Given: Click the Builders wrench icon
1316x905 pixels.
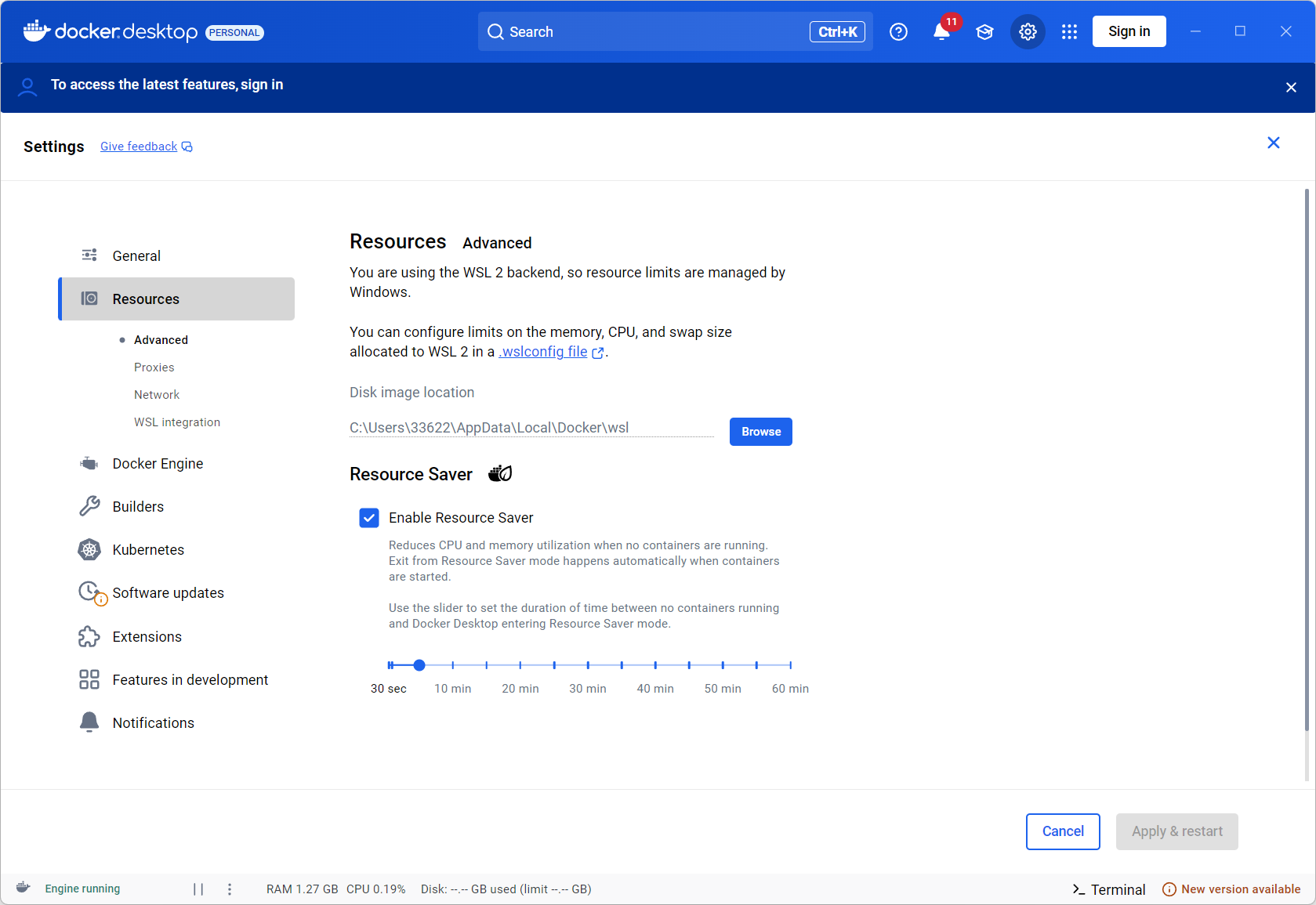Looking at the screenshot, I should pyautogui.click(x=89, y=506).
